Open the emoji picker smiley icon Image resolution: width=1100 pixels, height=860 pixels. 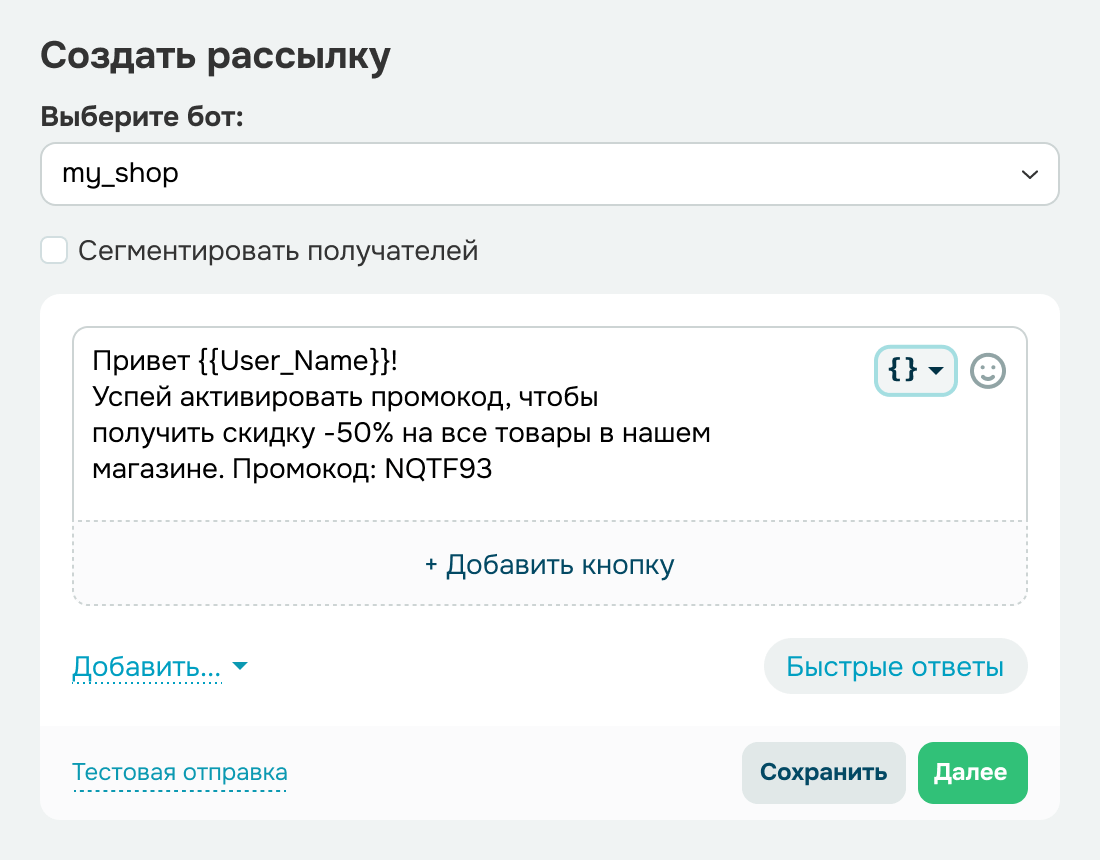point(988,371)
